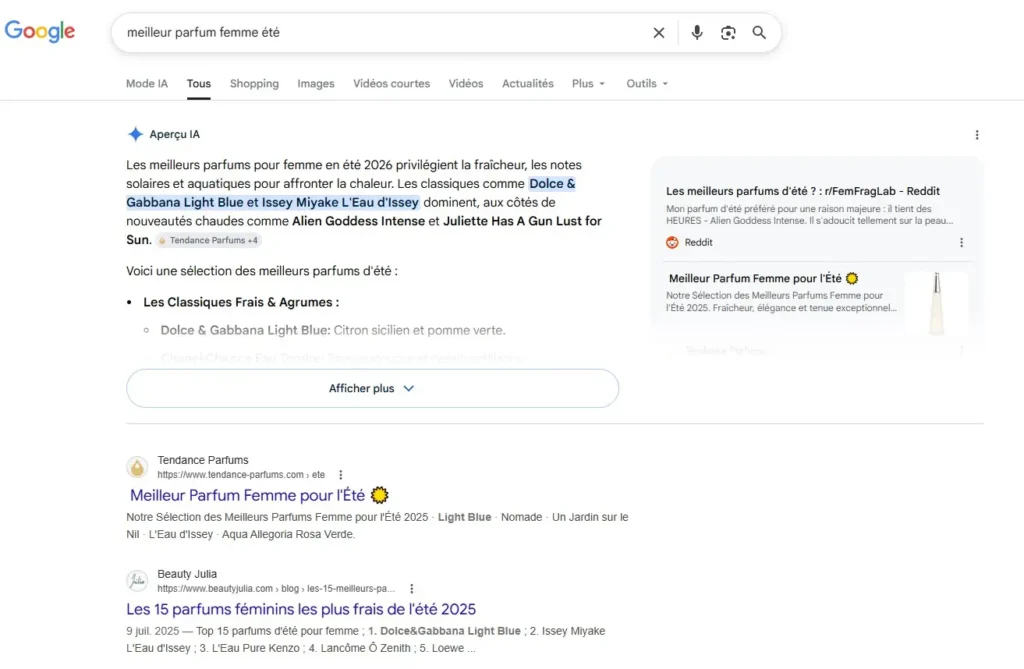Switch to Mode IA tab
The image size is (1024, 669).
pyautogui.click(x=147, y=84)
